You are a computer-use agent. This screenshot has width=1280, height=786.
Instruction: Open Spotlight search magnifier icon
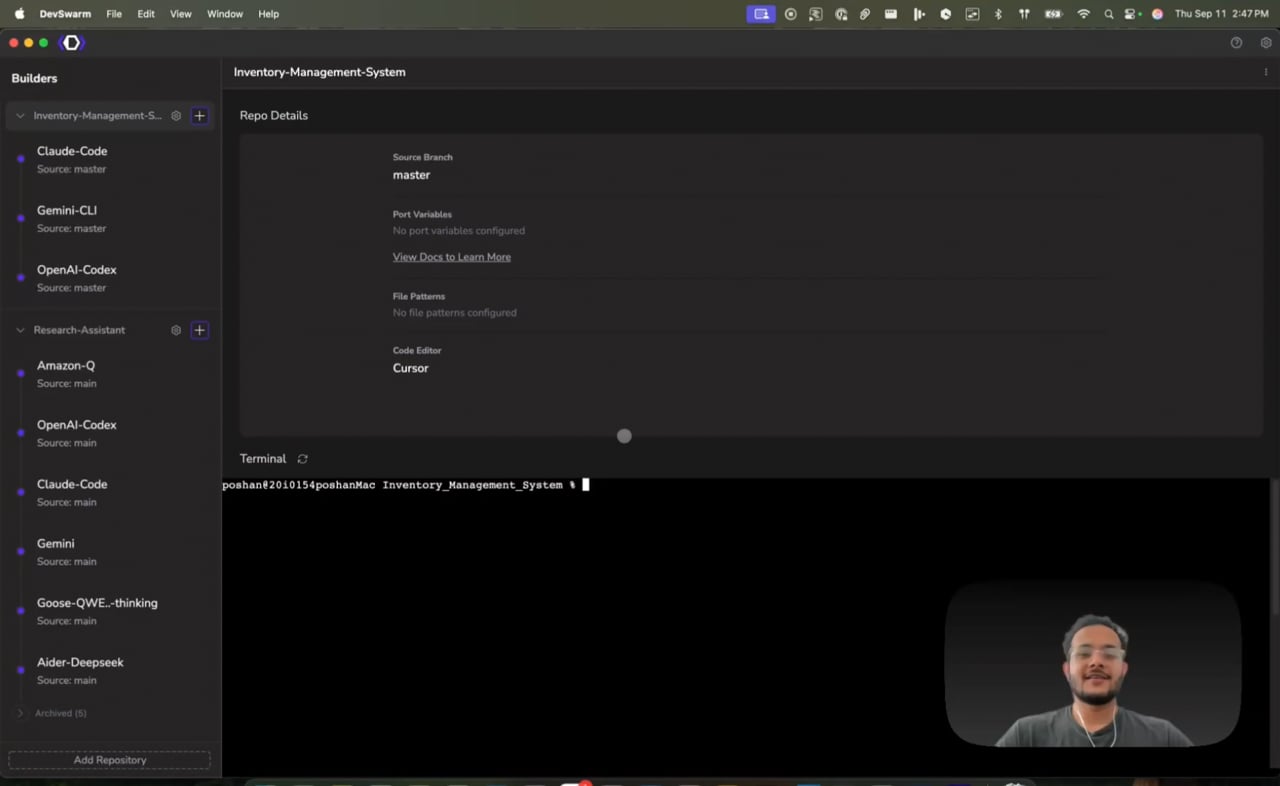pyautogui.click(x=1108, y=14)
